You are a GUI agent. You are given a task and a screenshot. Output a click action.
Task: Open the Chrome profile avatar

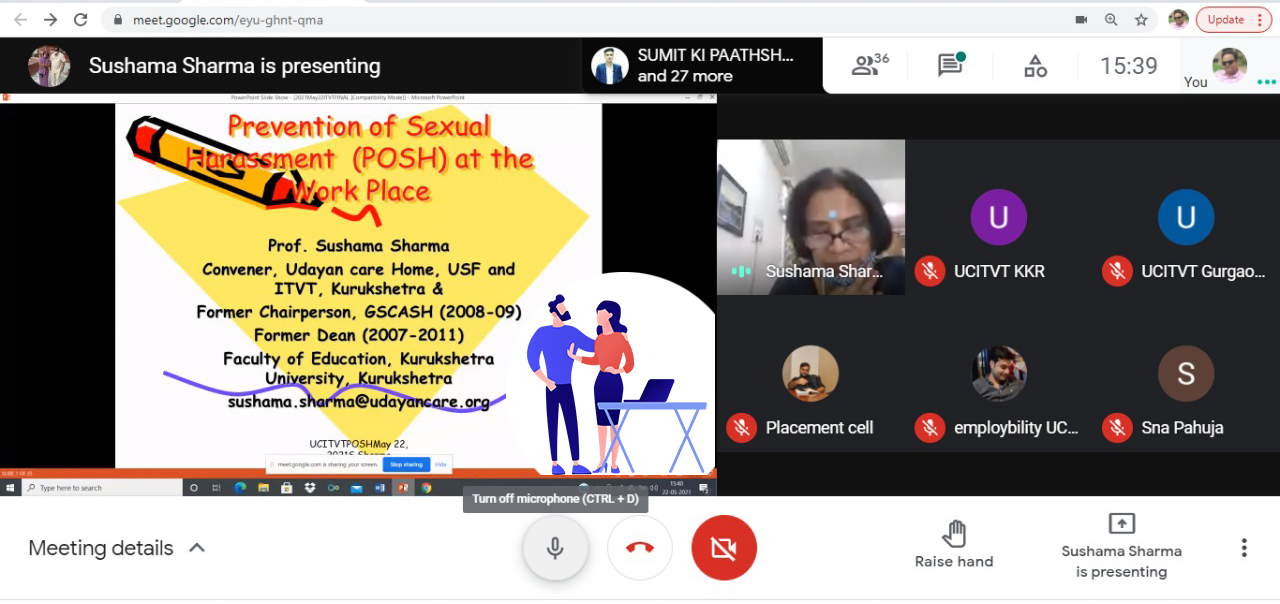coord(1179,19)
